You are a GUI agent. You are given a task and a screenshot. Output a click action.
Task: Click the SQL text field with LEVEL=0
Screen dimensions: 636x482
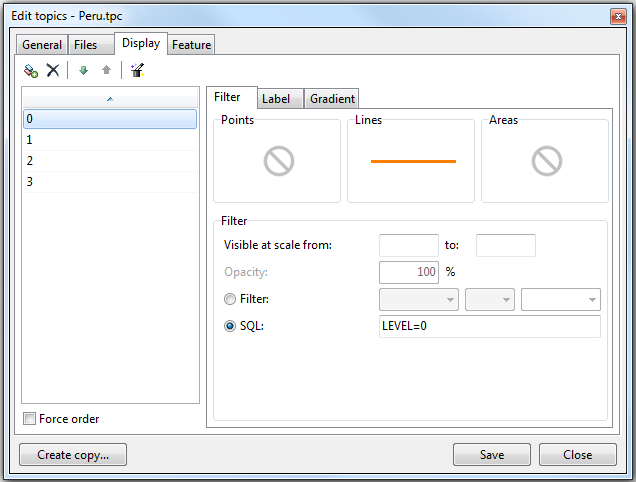tap(490, 327)
